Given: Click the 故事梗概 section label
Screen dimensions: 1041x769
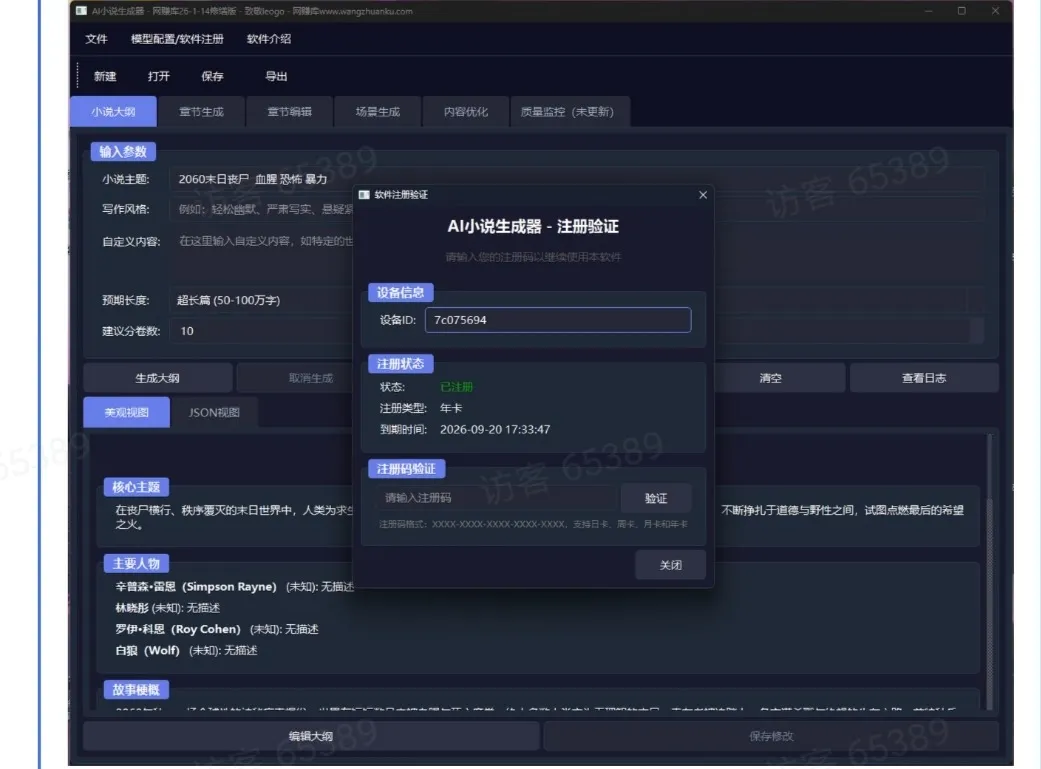Looking at the screenshot, I should (136, 690).
